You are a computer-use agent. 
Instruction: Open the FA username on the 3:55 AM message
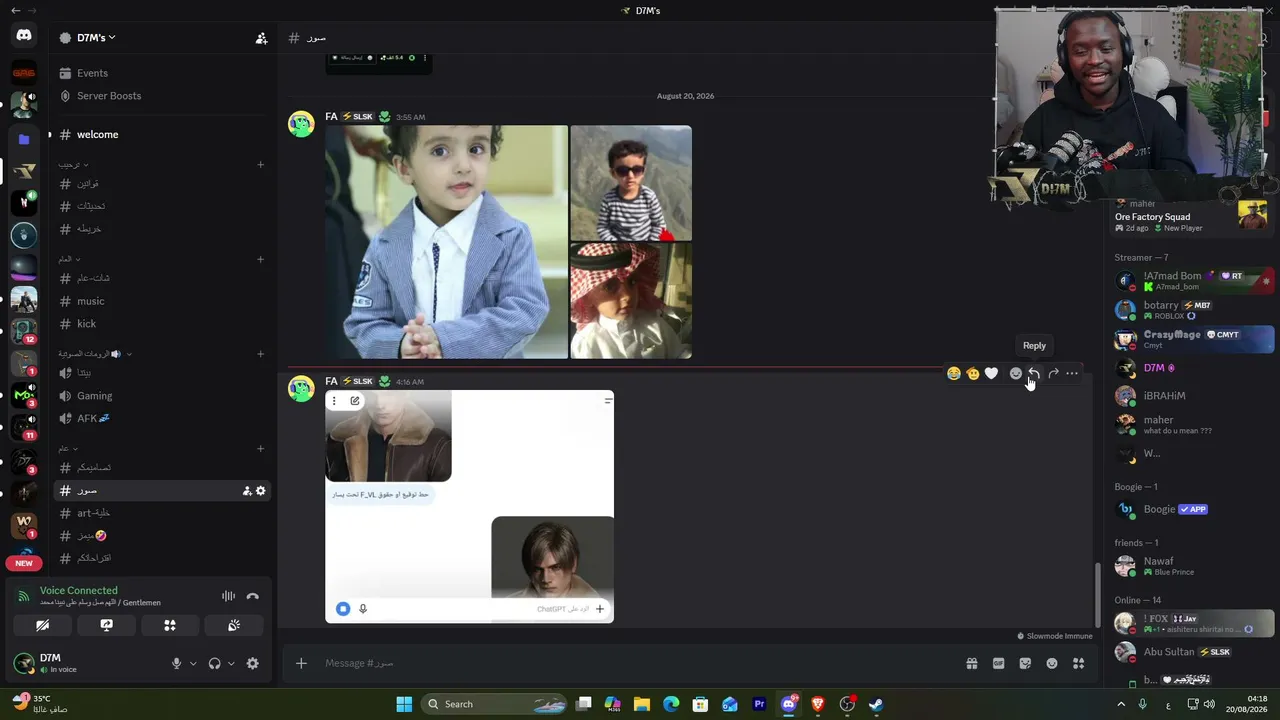[x=331, y=117]
